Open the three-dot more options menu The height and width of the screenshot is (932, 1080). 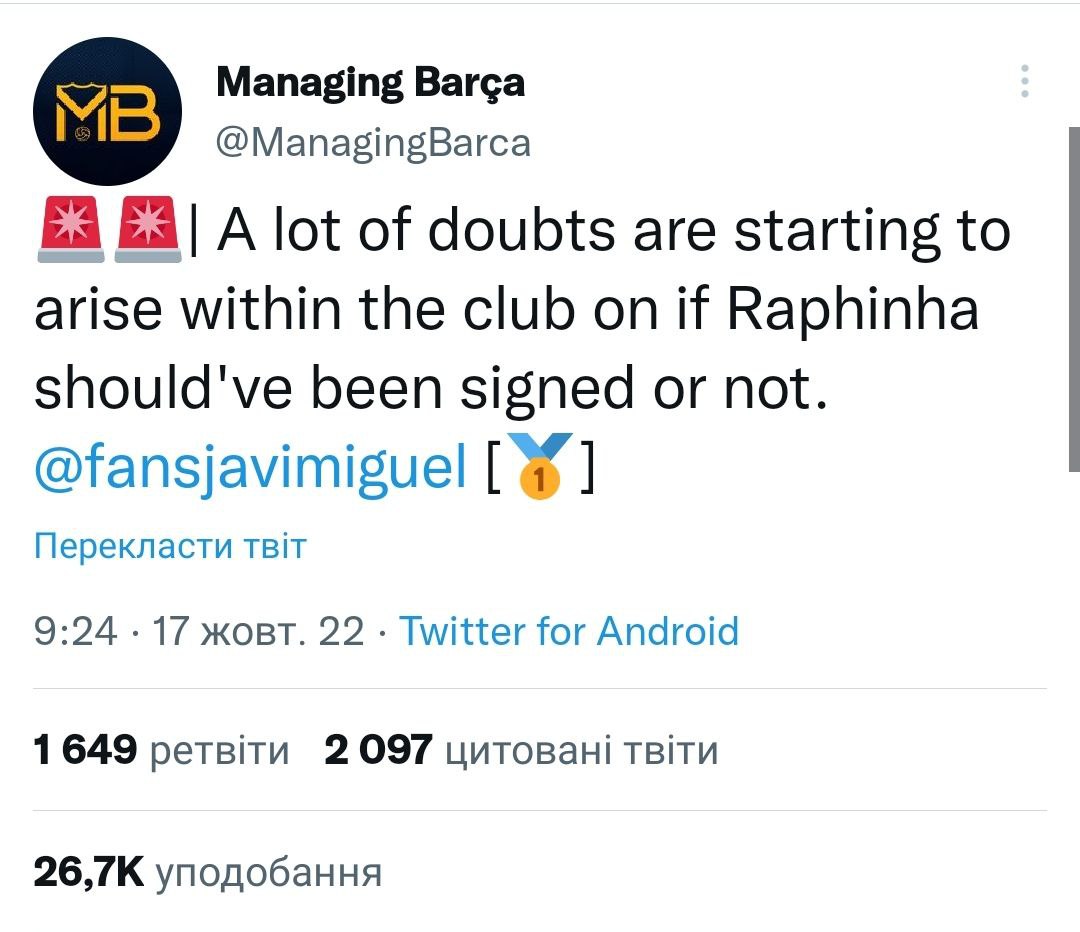coord(1023,81)
